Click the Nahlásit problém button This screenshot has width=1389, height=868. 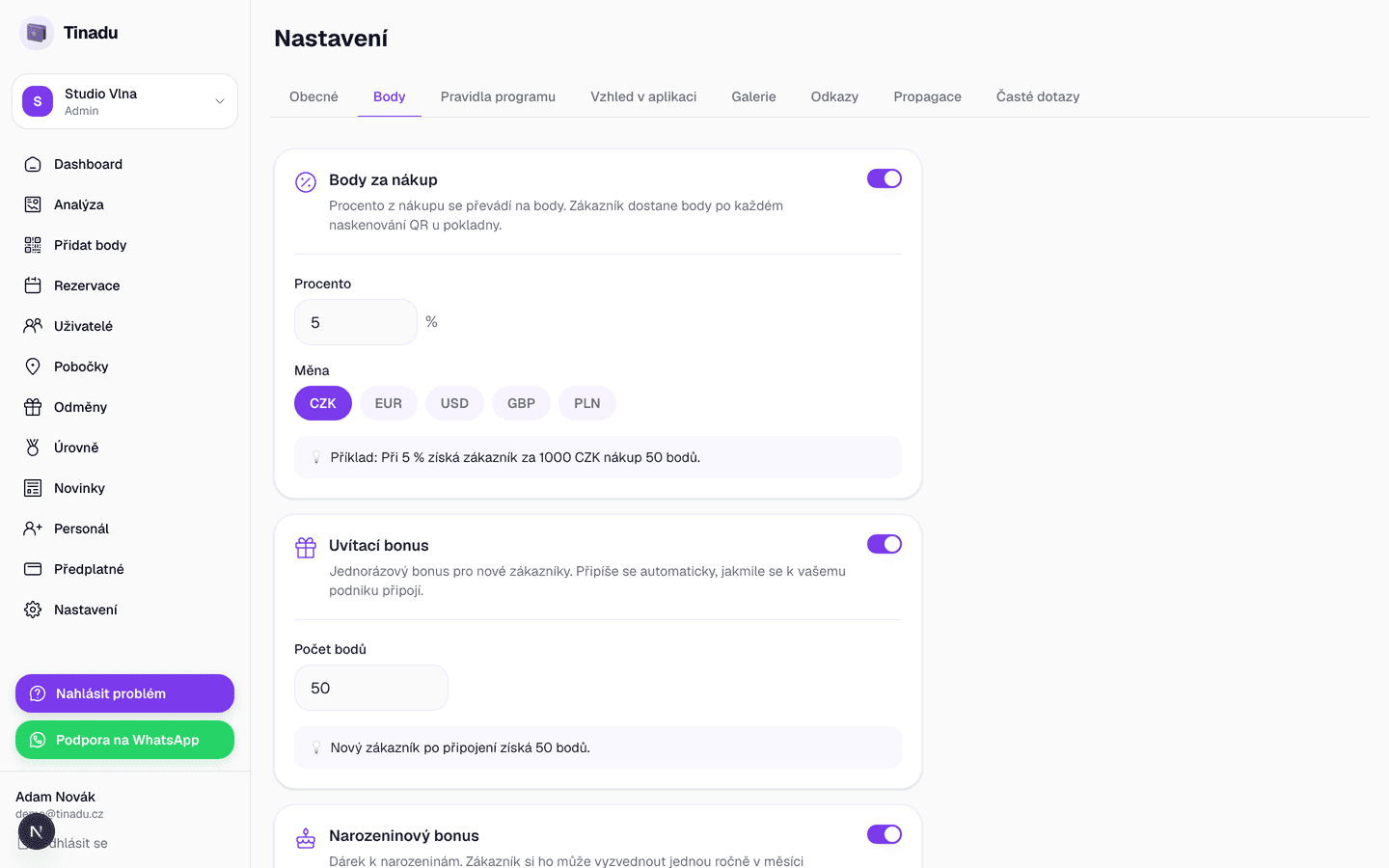[x=124, y=693]
